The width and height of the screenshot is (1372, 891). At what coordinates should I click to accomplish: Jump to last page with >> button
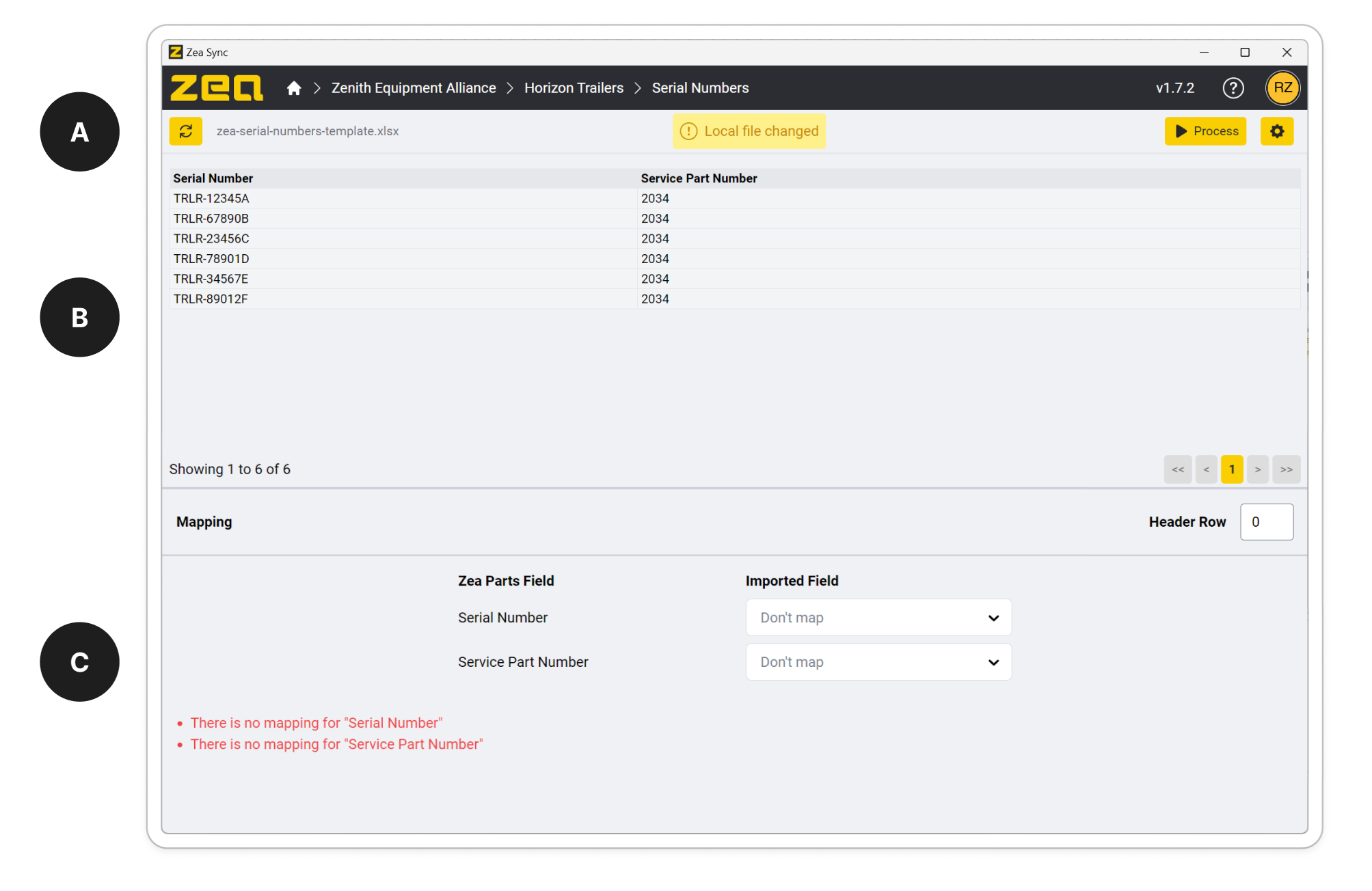(1286, 469)
